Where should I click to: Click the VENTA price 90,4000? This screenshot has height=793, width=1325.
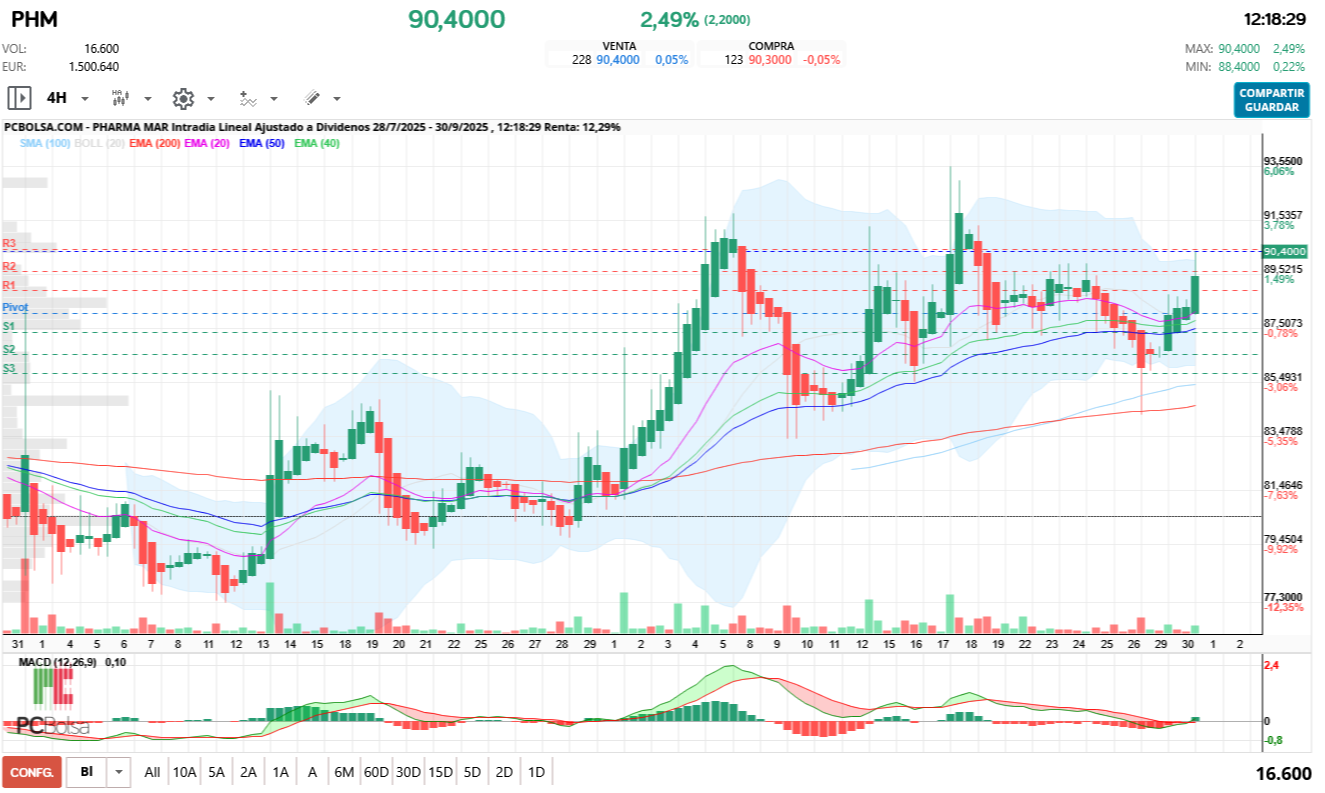(x=618, y=60)
